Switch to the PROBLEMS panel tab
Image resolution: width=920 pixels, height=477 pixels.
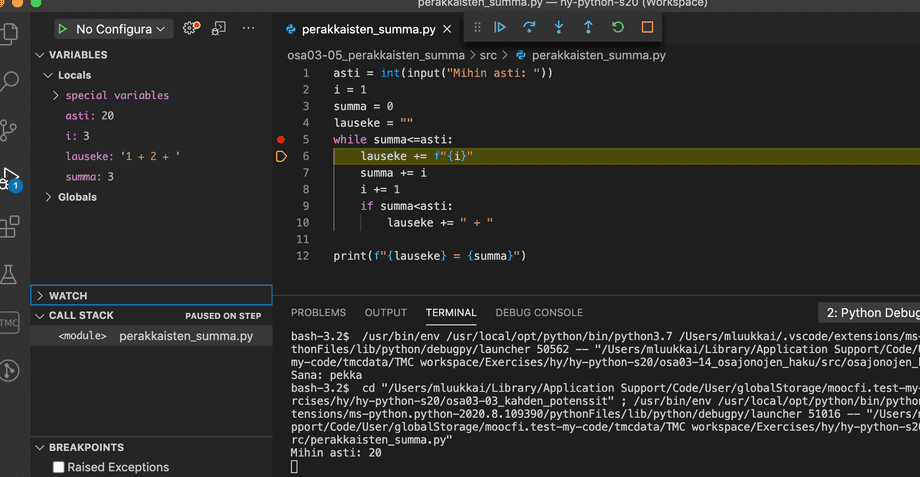318,313
